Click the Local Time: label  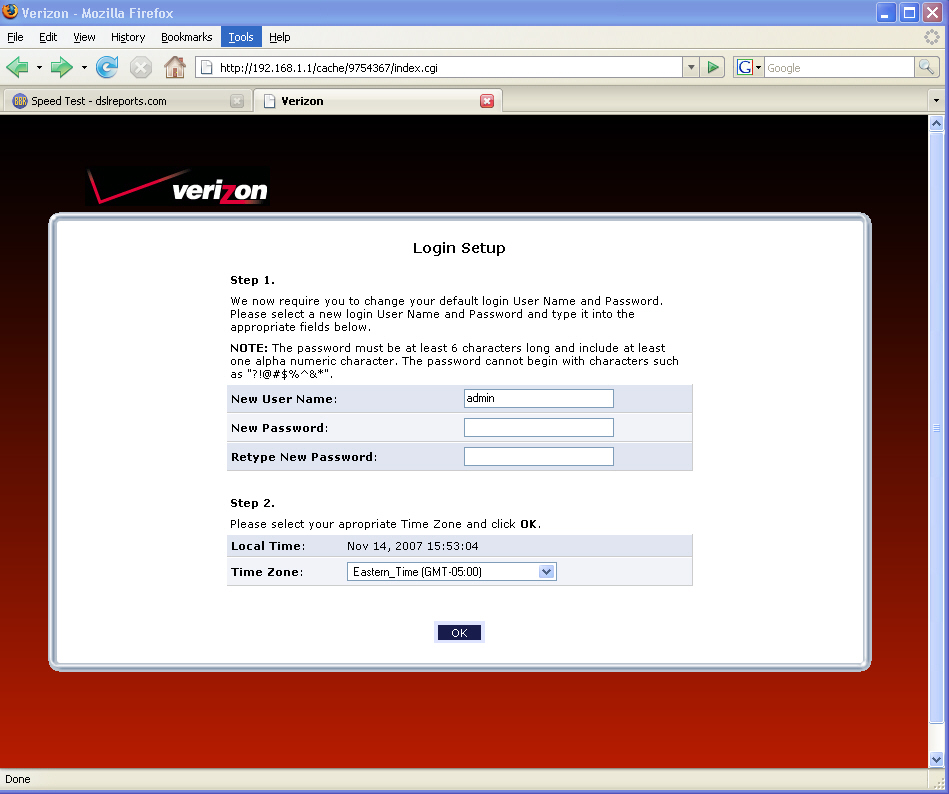pos(268,546)
